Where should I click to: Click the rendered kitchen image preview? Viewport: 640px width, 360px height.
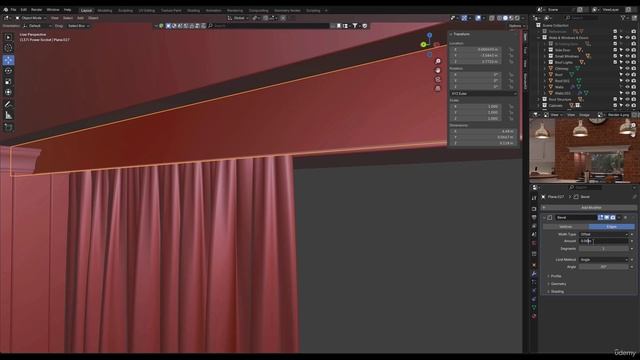click(584, 150)
